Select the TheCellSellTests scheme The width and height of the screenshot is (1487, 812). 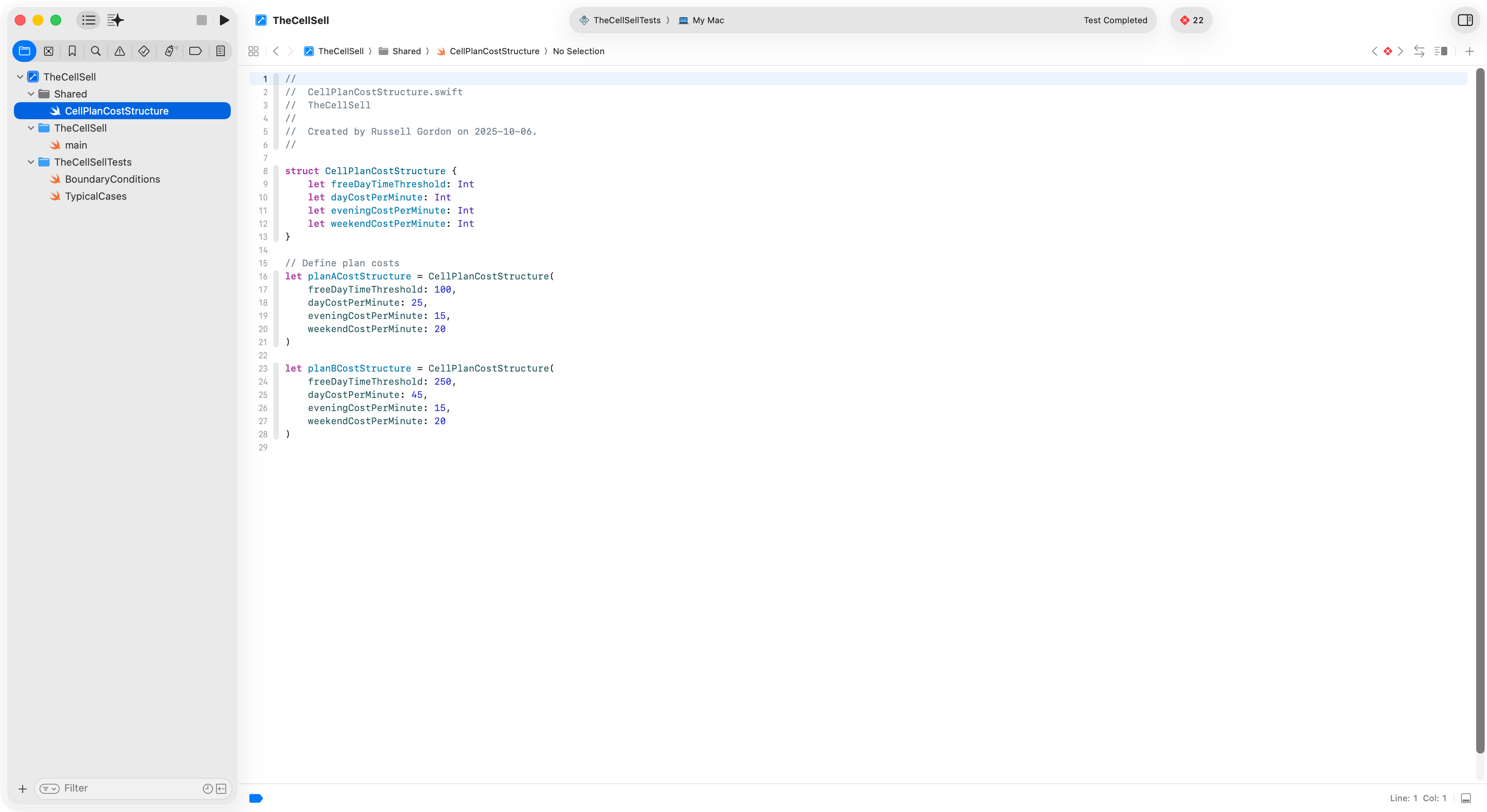pos(626,20)
